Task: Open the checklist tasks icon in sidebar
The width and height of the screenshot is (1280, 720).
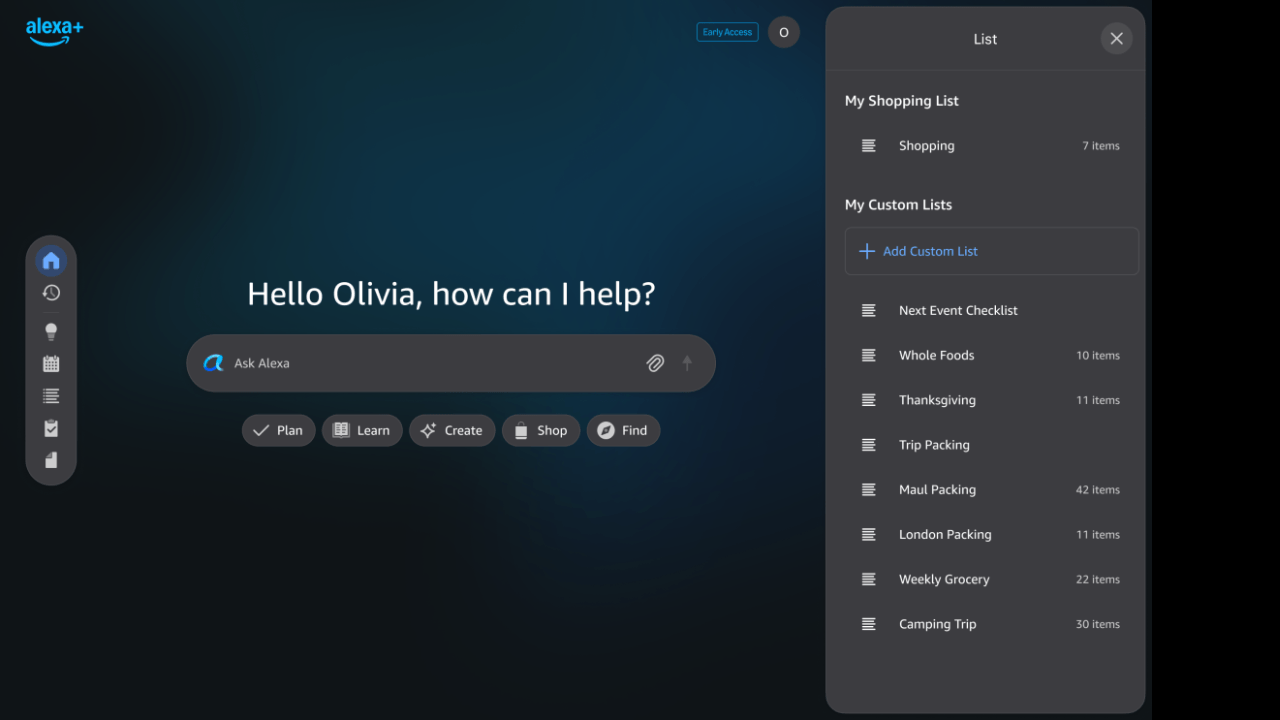Action: (51, 428)
